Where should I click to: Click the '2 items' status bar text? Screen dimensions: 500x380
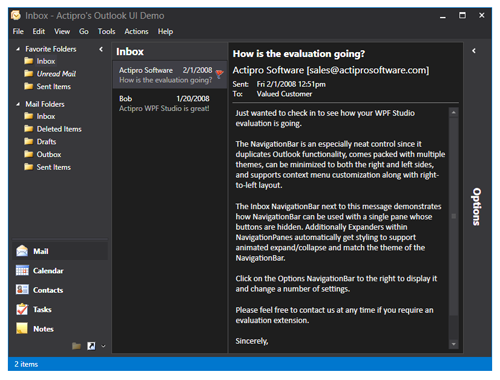26,364
